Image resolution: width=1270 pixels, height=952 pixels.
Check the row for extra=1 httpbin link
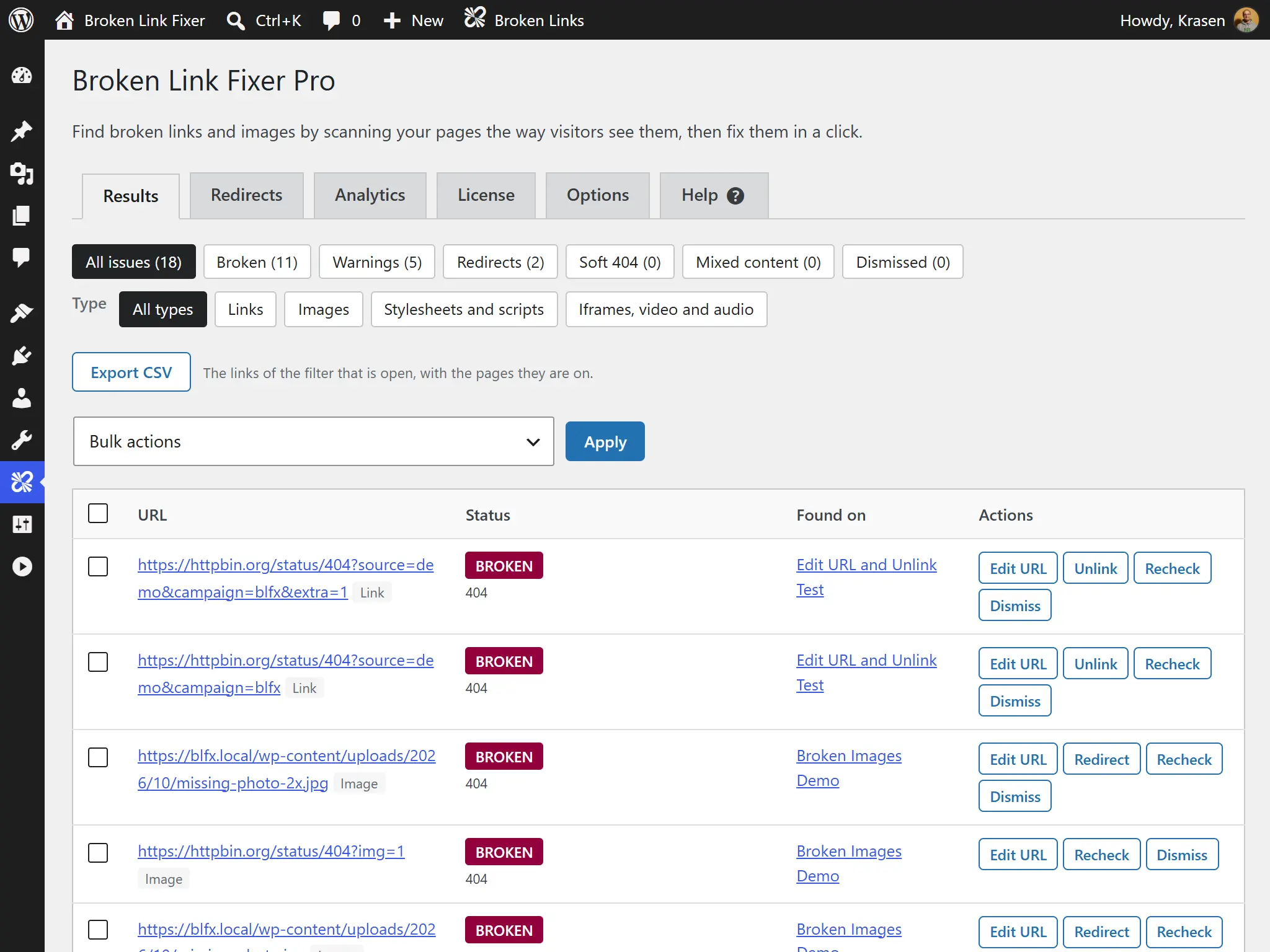[98, 566]
